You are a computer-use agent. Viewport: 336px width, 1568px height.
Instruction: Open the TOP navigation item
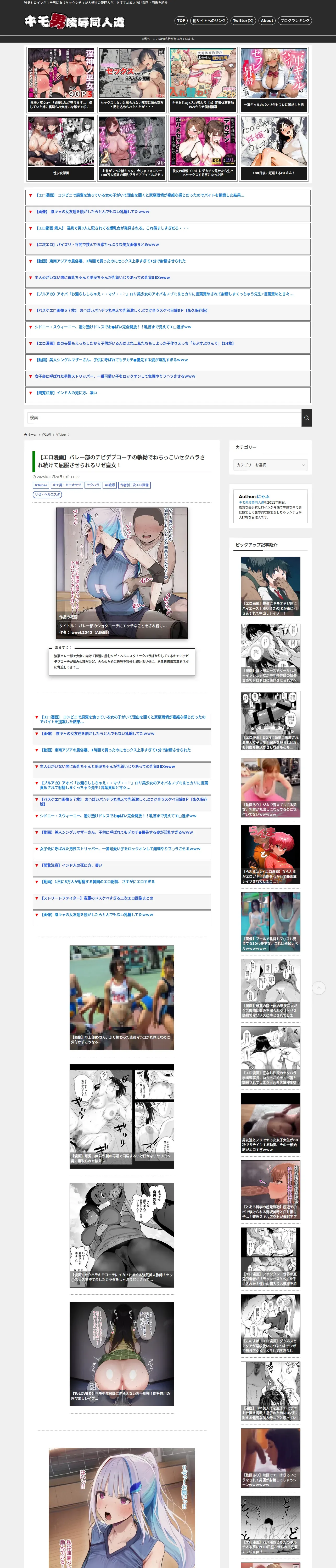(x=181, y=21)
